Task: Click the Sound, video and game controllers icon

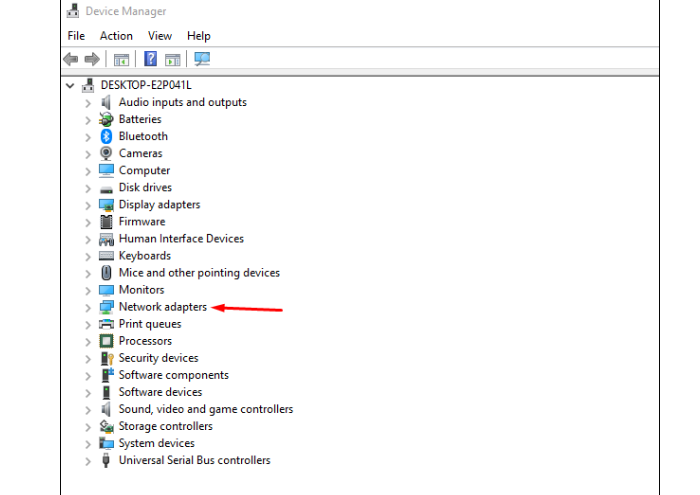Action: (x=106, y=409)
